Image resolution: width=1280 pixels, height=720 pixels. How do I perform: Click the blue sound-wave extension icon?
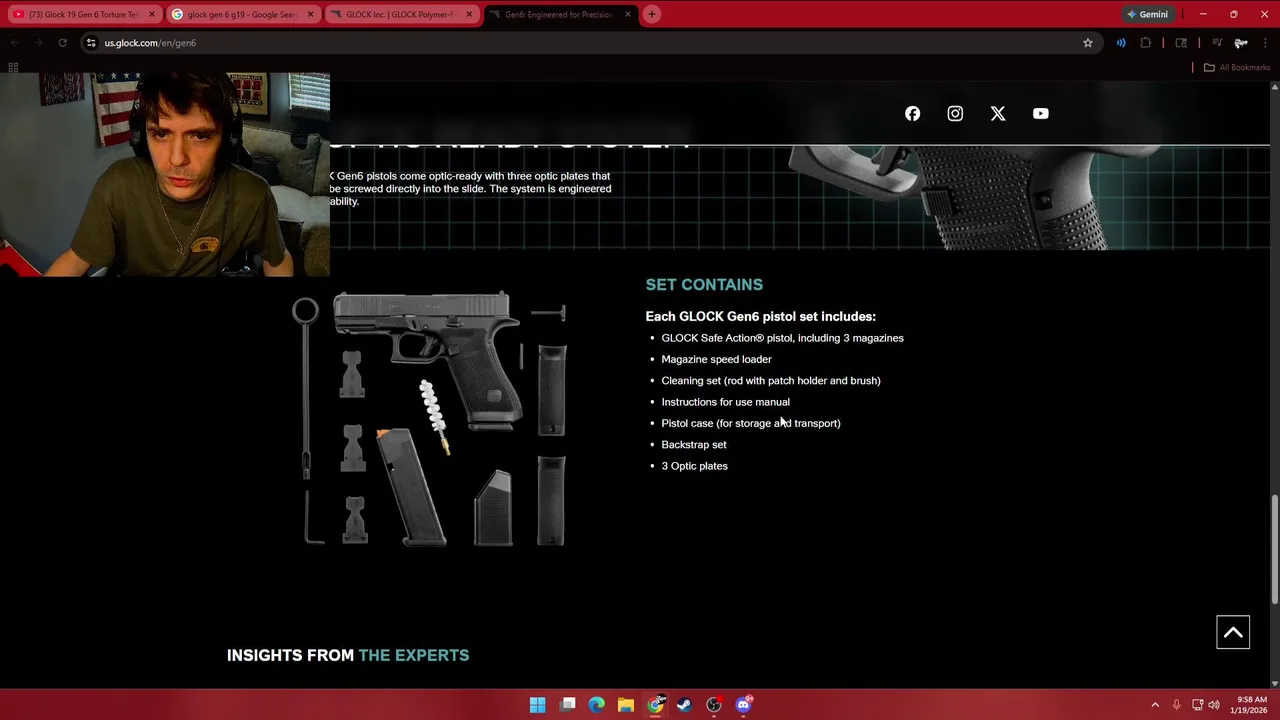(x=1121, y=43)
